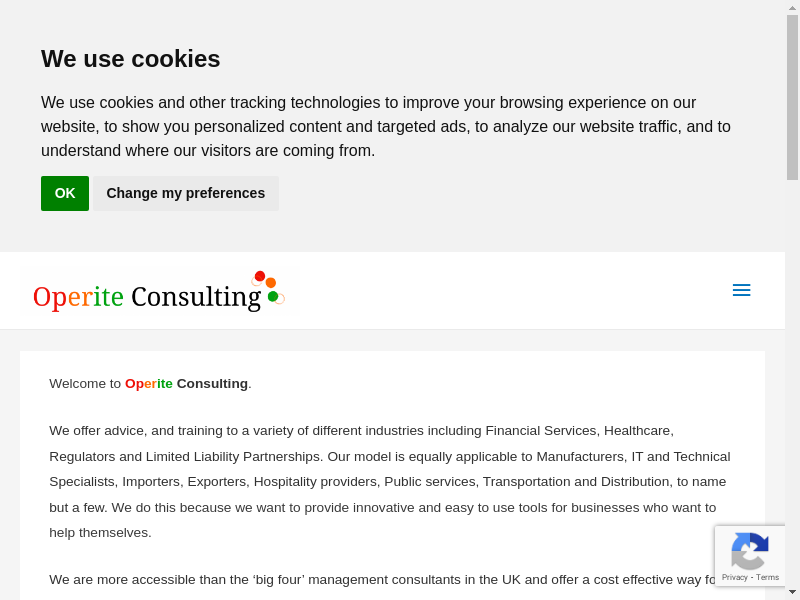800x600 pixels.
Task: Click the paragraph about Financial Services industries
Action: coord(390,481)
